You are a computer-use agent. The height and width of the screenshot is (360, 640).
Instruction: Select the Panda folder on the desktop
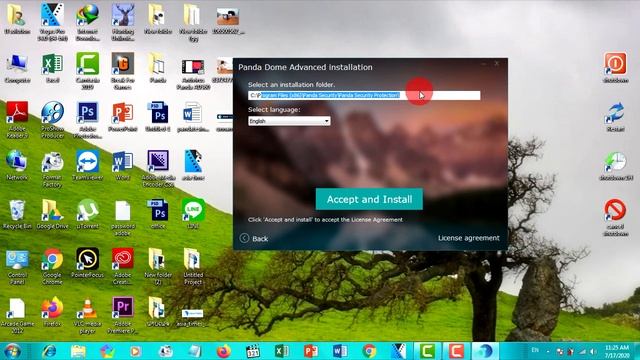coord(158,69)
